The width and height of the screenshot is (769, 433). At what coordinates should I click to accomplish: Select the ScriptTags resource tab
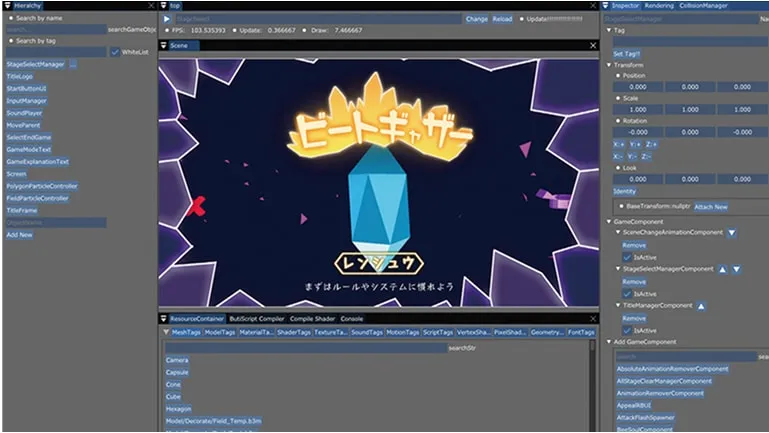tap(438, 332)
